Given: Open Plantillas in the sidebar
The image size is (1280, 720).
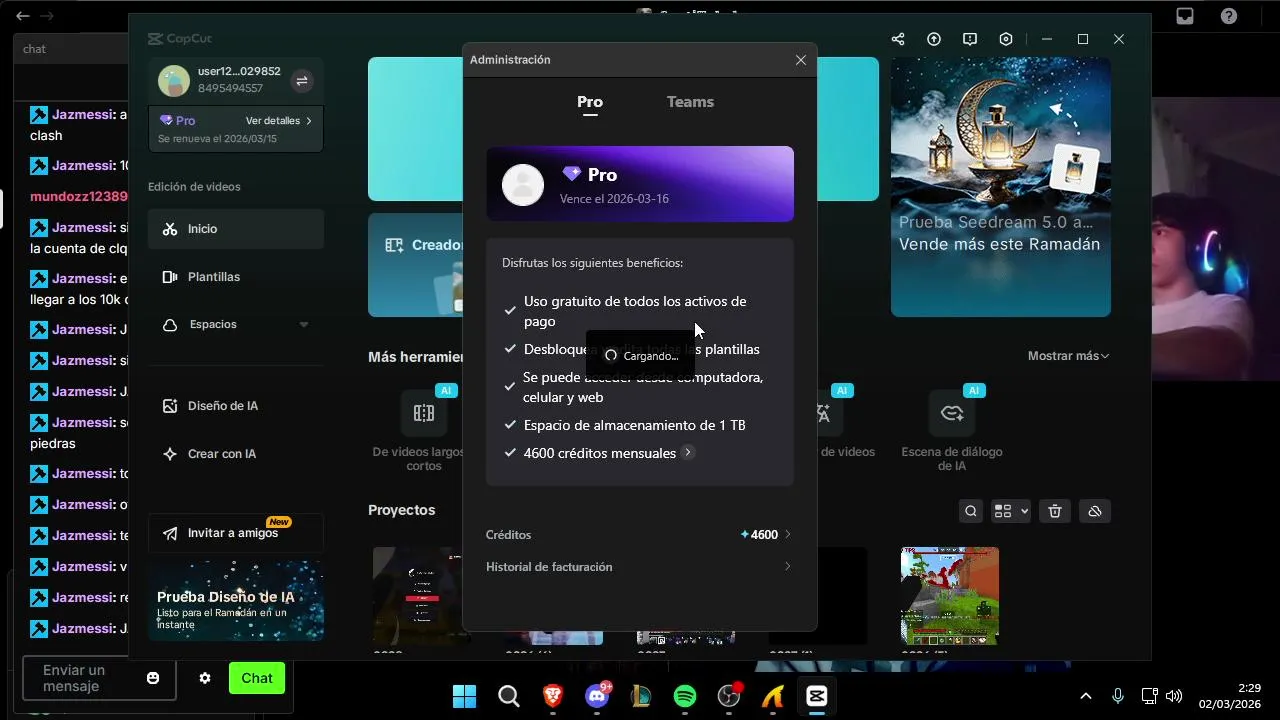Looking at the screenshot, I should 236,277.
